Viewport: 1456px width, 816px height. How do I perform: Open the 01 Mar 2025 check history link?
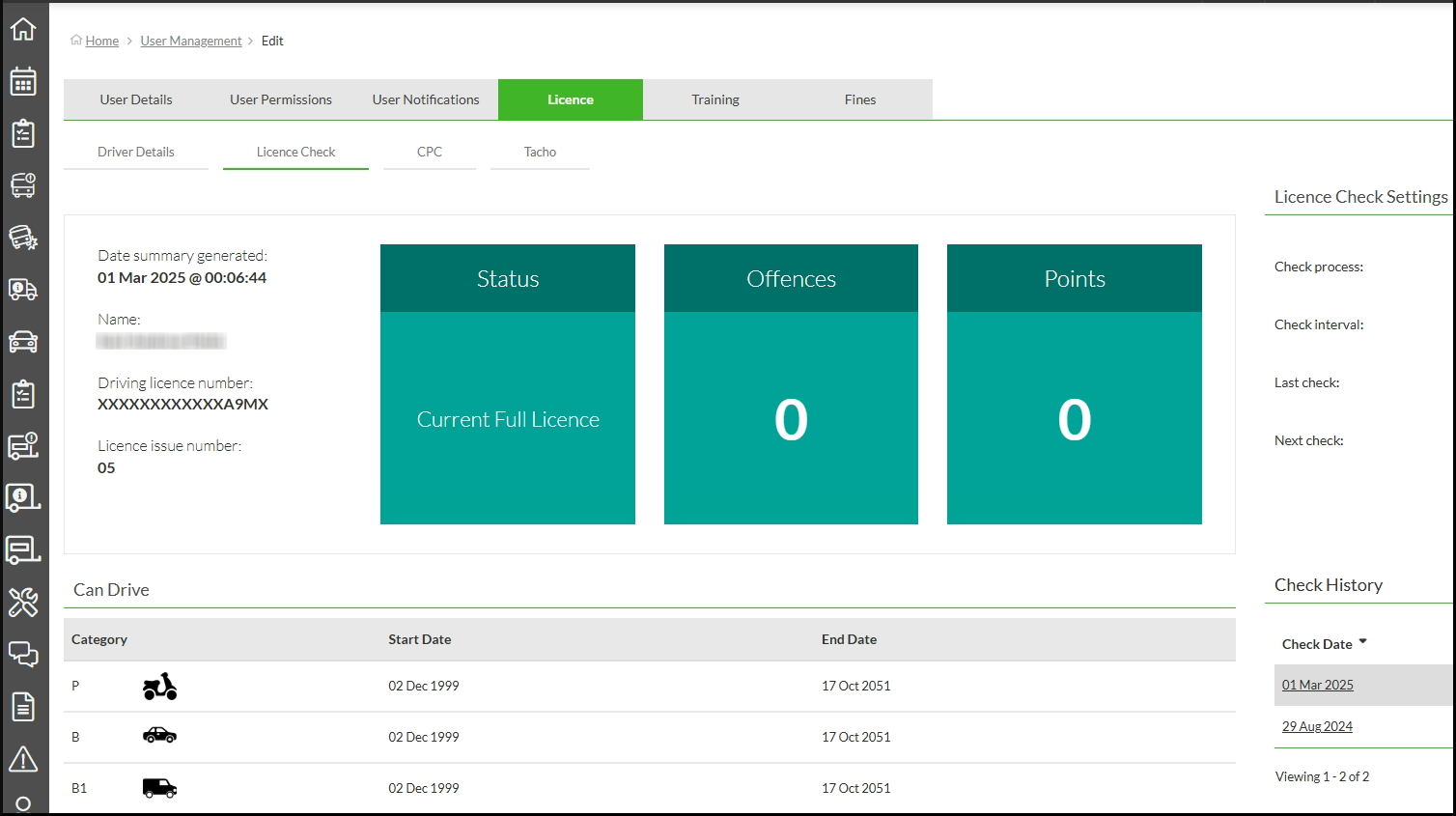tap(1317, 685)
